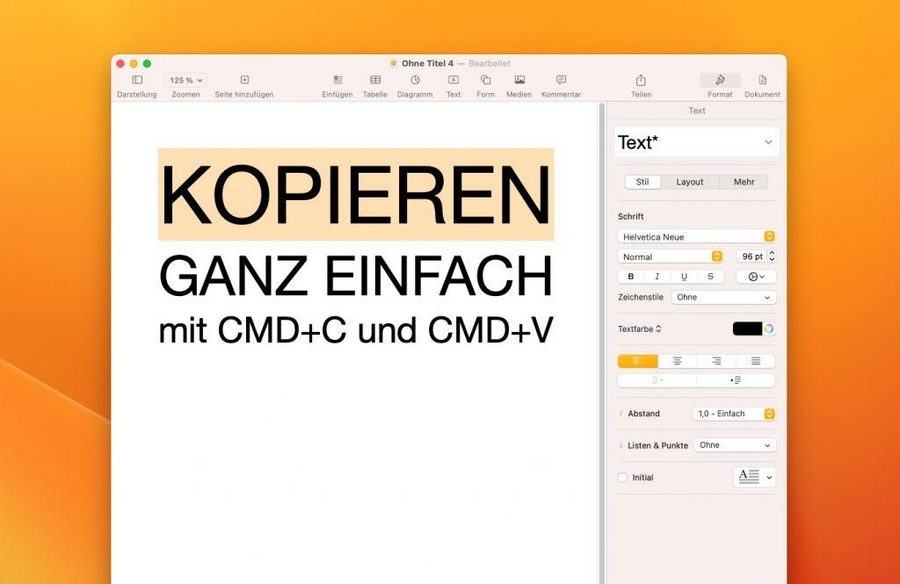Insert a table with Tabelle icon
Image resolution: width=900 pixels, height=584 pixels.
[375, 80]
